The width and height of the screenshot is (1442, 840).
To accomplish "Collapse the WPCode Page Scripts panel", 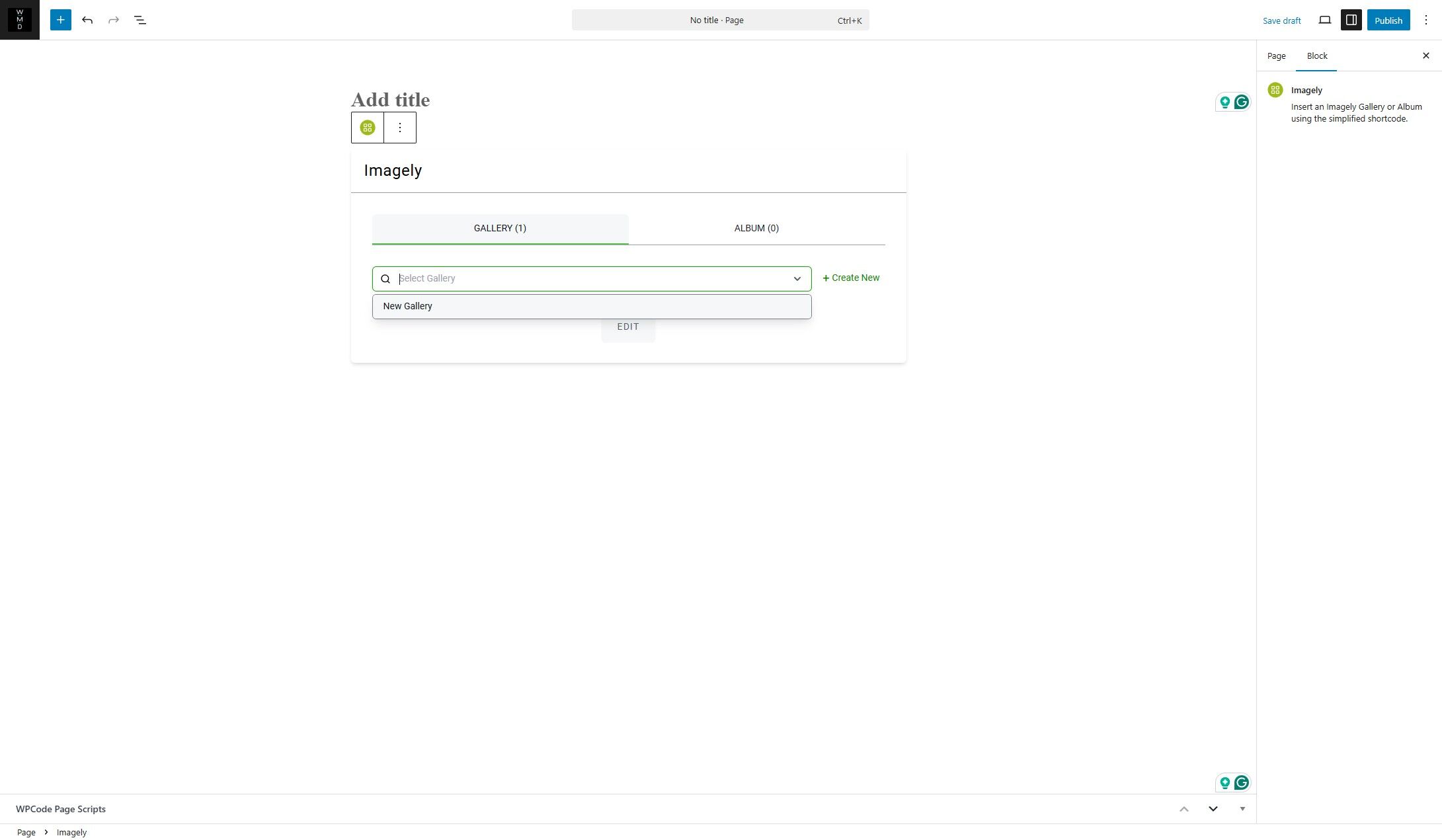I will coord(1242,809).
